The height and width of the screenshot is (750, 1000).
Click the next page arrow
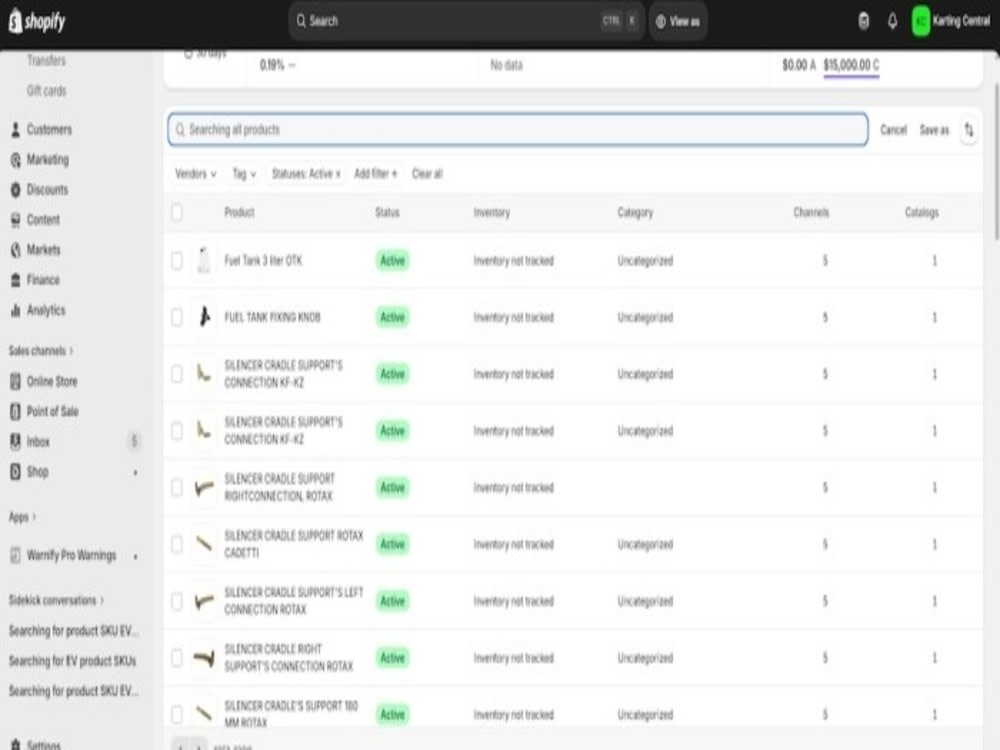[x=199, y=745]
